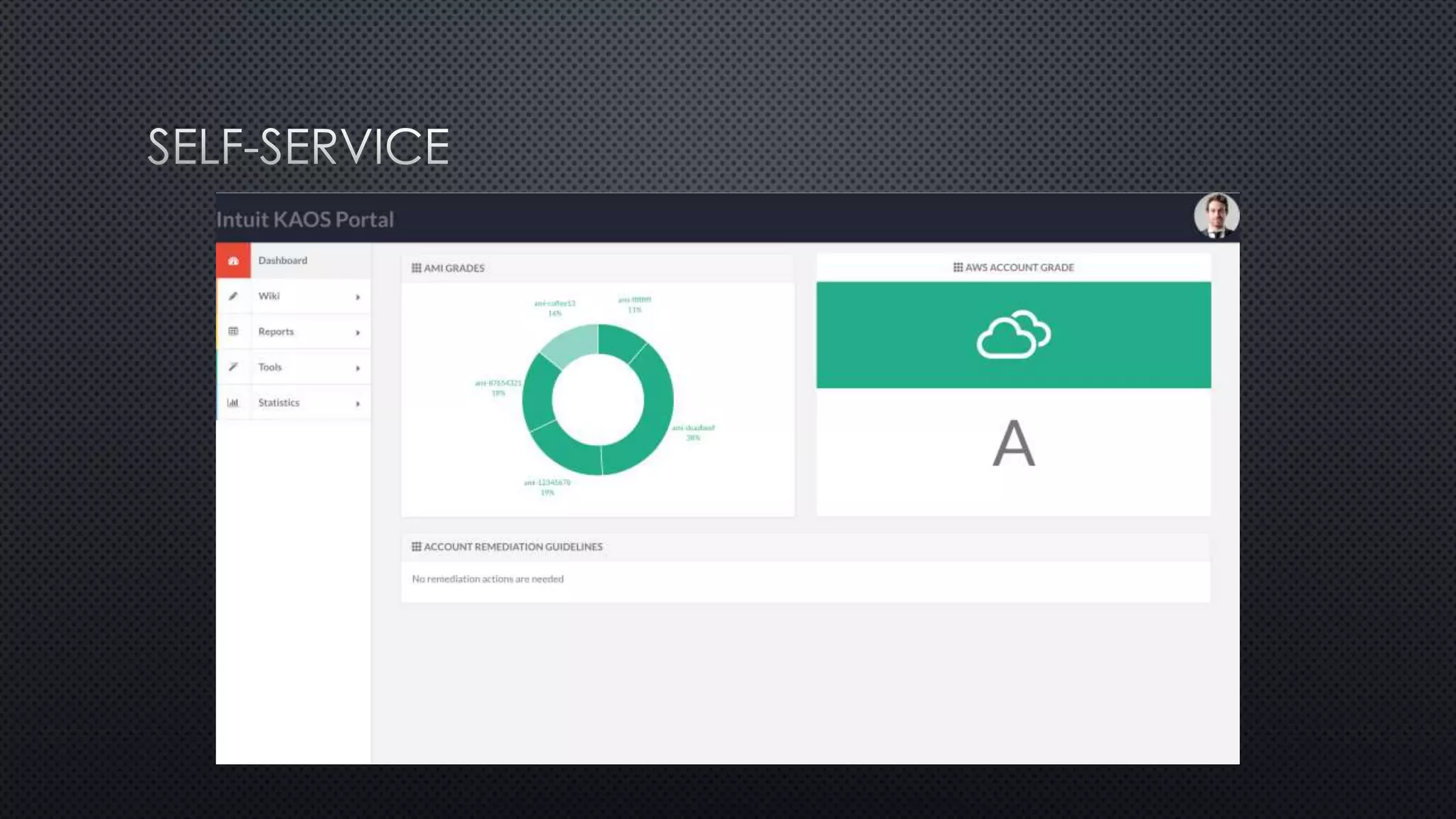1456x819 pixels.
Task: Click the Wiki pencil icon
Action: tap(233, 296)
